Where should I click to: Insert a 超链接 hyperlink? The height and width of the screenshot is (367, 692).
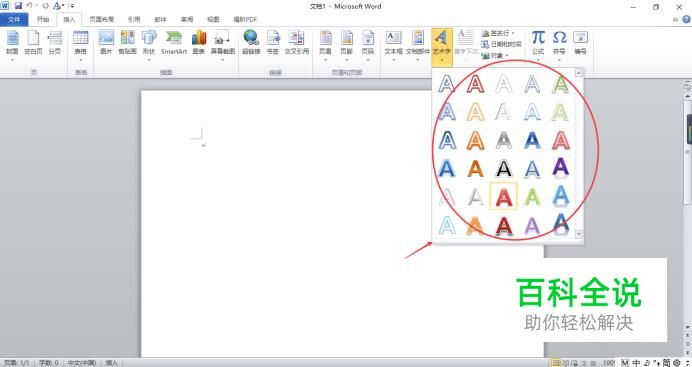coord(251,43)
